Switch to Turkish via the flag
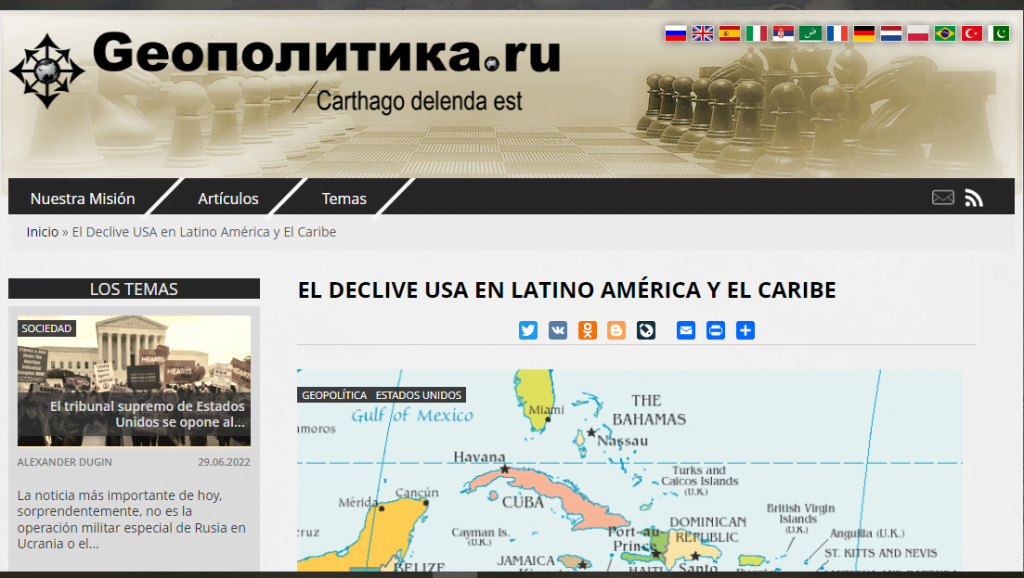 pos(972,33)
